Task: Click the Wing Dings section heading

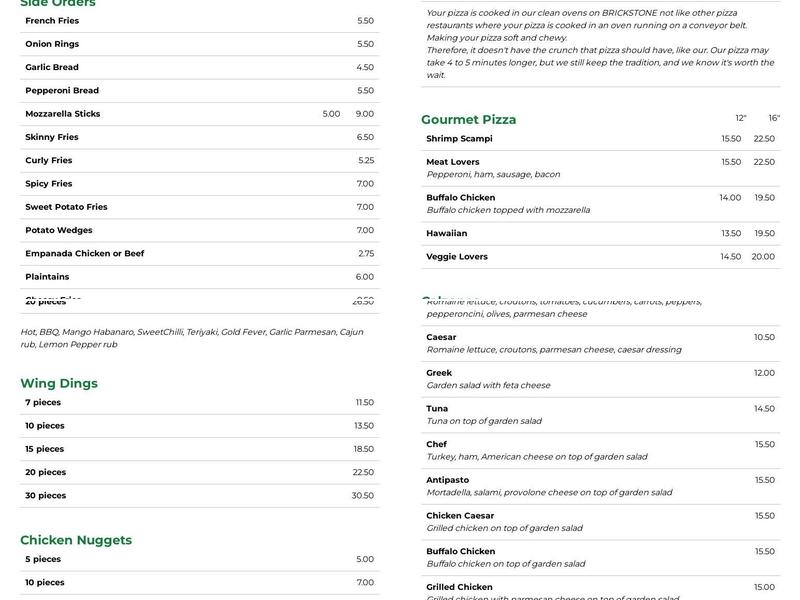Action: point(59,383)
